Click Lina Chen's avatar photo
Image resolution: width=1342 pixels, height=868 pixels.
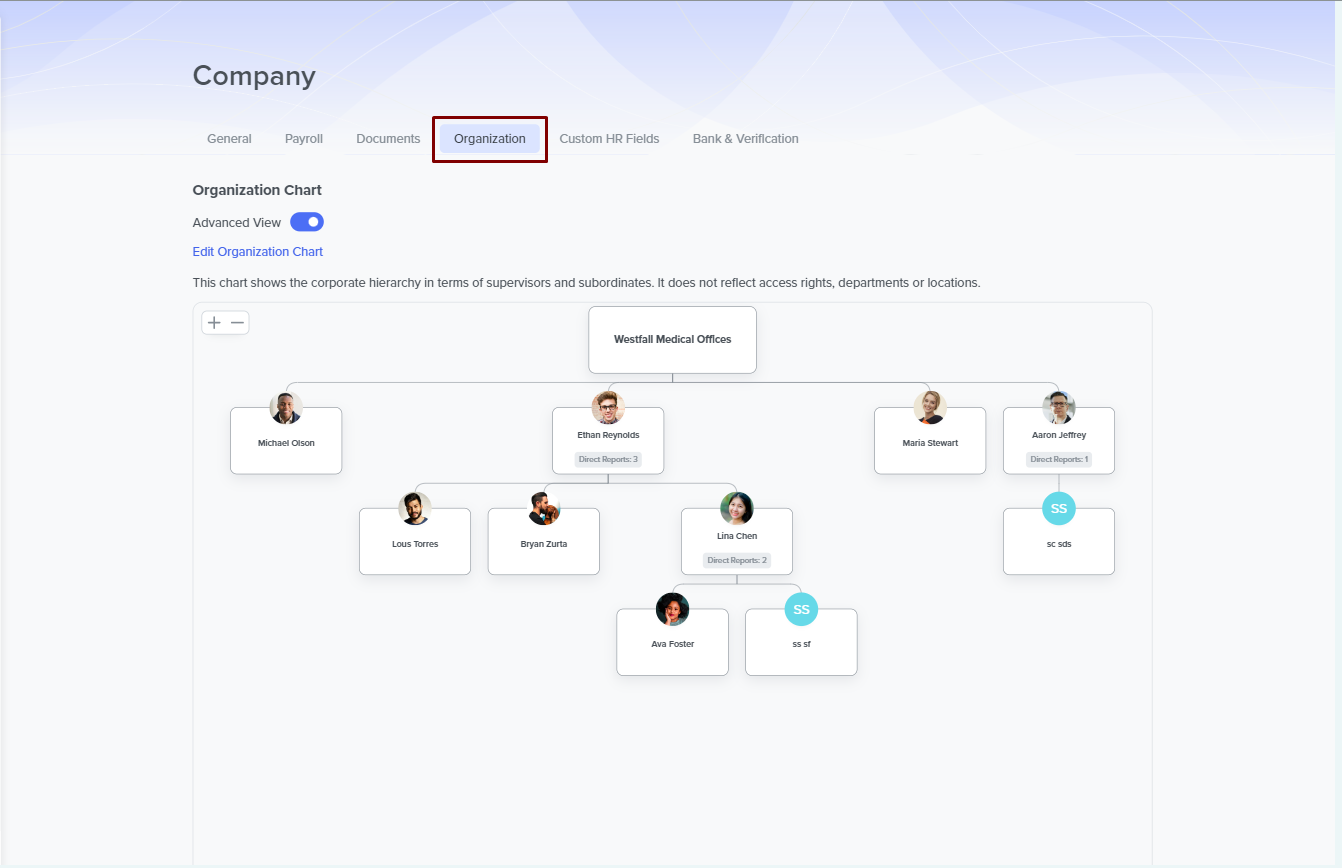(737, 509)
